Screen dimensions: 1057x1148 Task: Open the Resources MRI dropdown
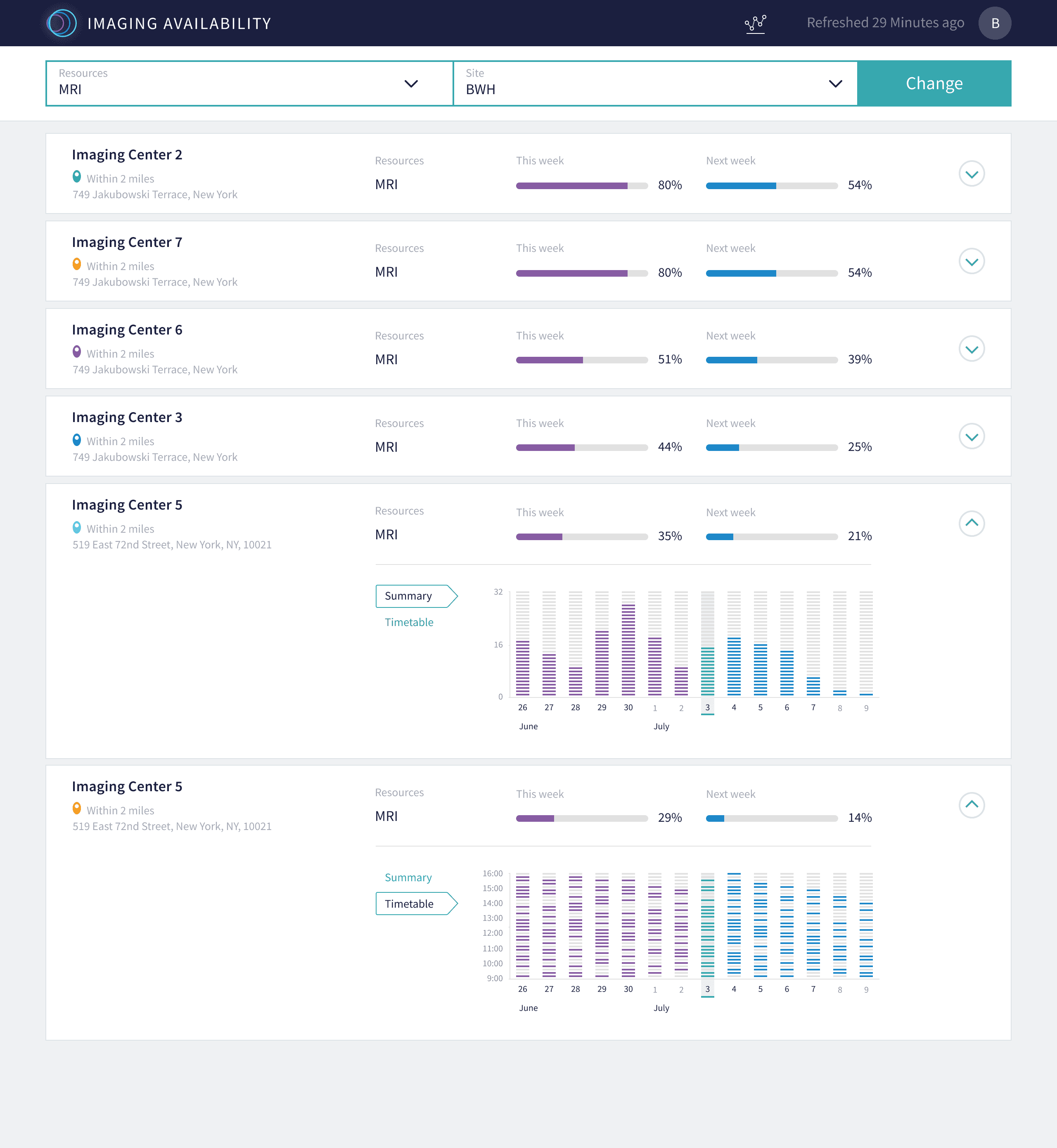(x=249, y=83)
